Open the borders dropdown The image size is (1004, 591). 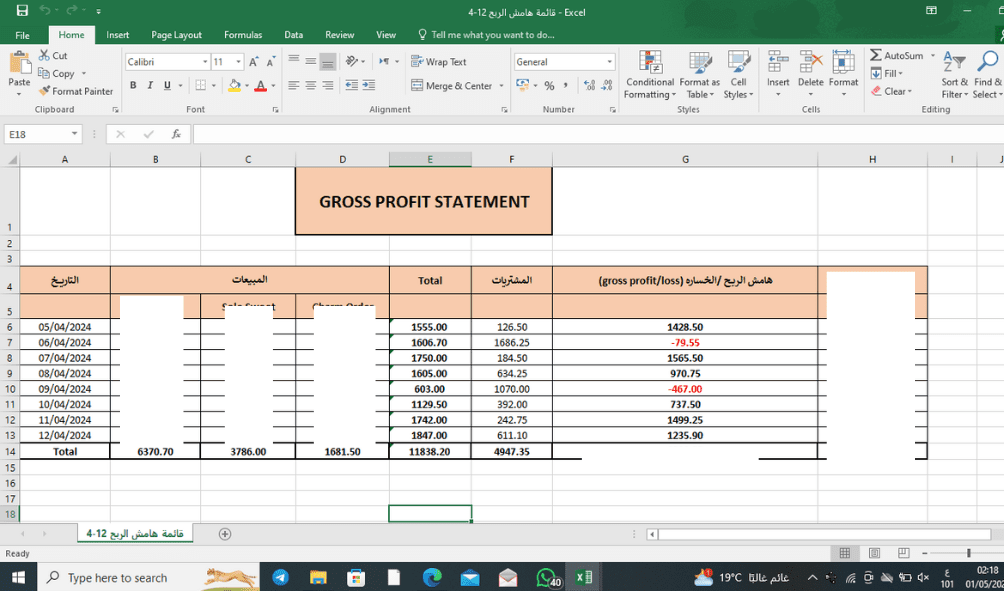(213, 85)
